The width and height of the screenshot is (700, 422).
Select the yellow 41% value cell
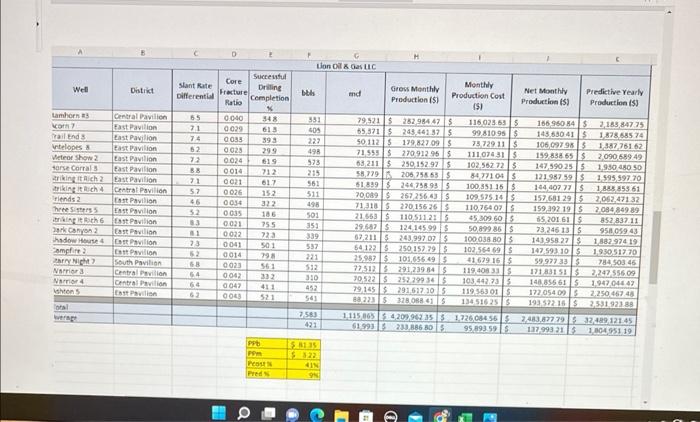coord(304,365)
